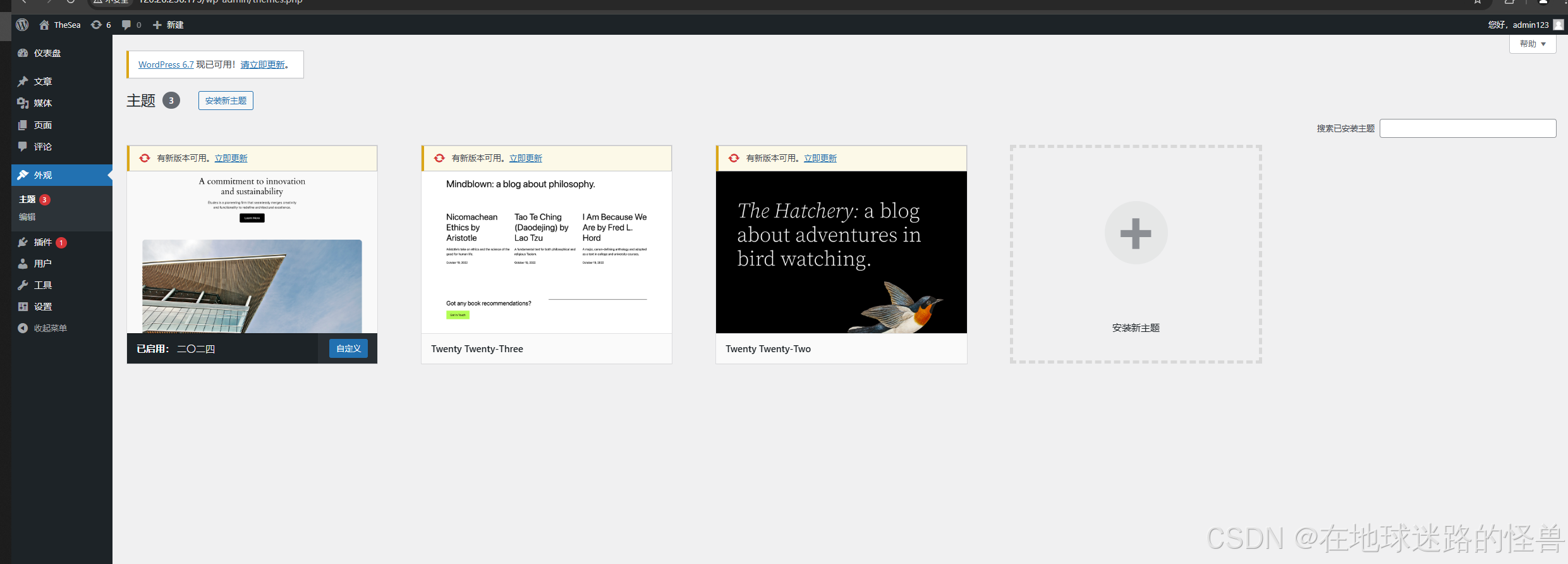Open the 设置 settings menu

(x=61, y=307)
